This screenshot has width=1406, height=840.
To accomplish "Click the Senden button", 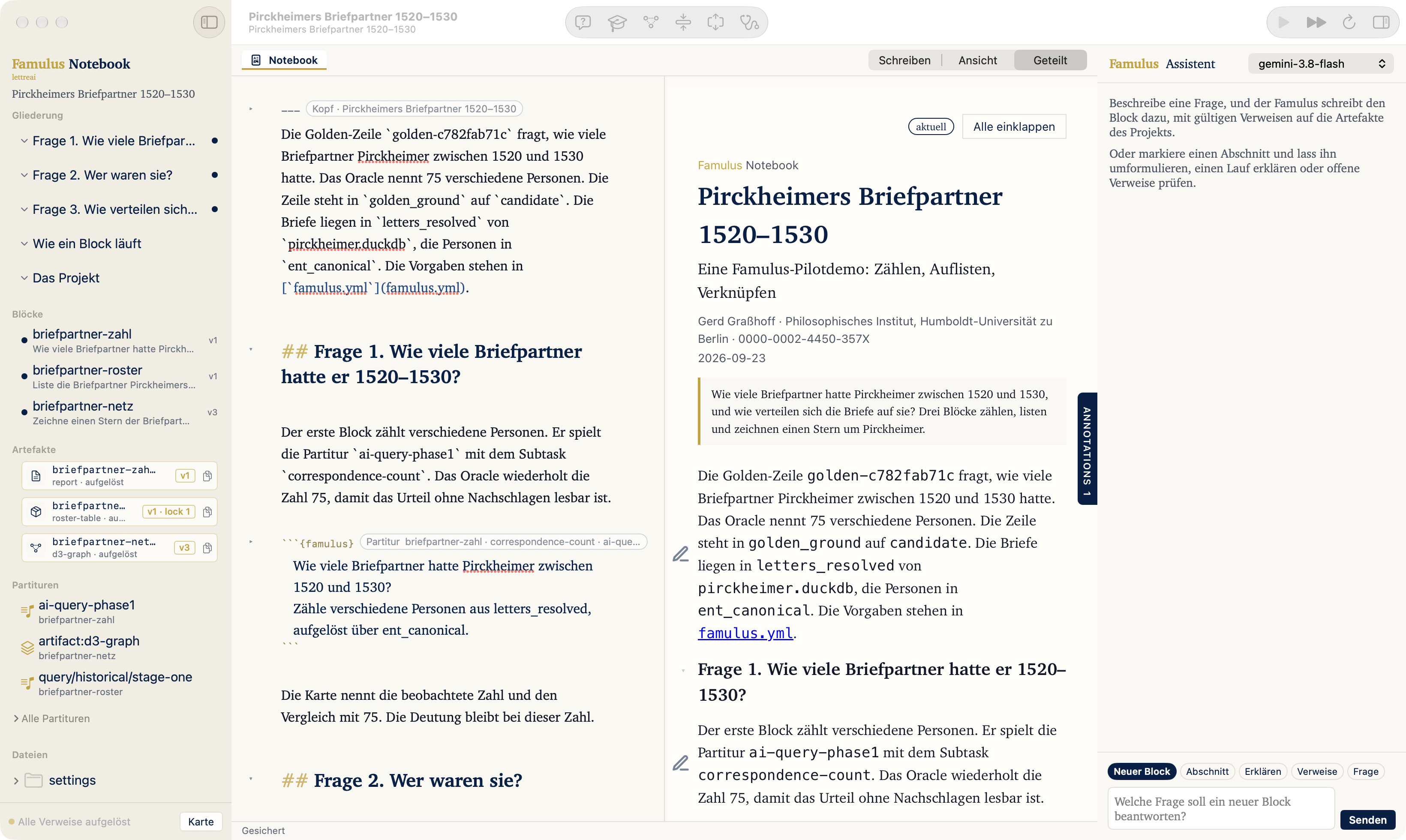I will tap(1367, 819).
